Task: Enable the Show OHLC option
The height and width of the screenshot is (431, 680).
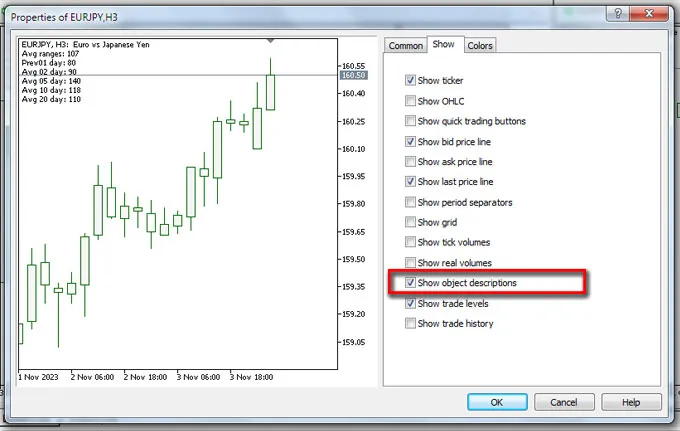Action: pos(411,101)
